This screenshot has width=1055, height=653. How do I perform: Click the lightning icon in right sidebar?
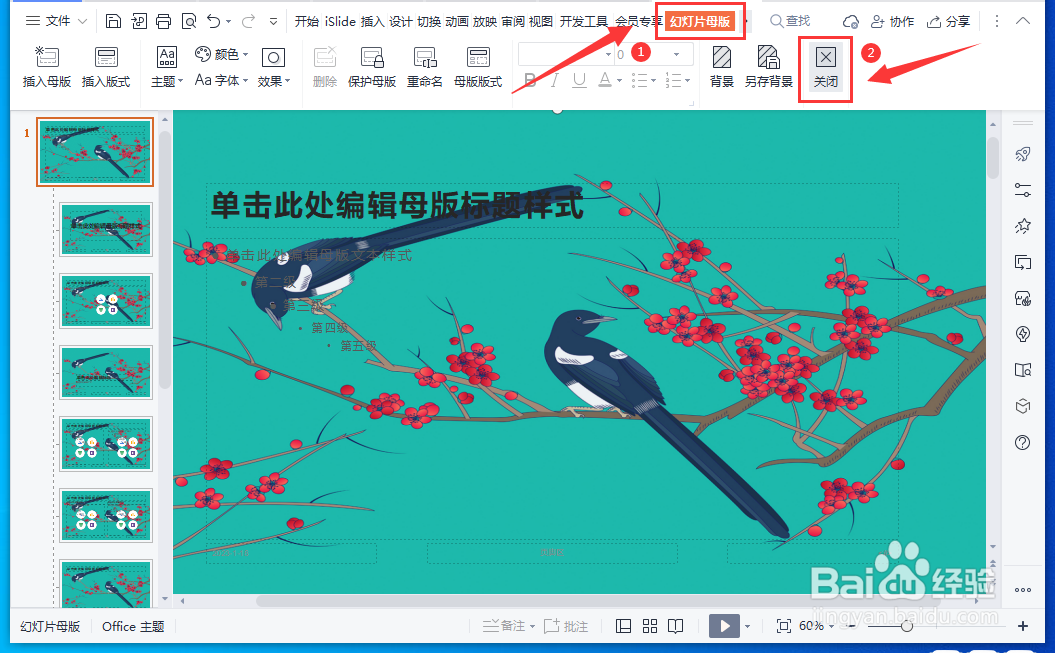(x=1023, y=334)
